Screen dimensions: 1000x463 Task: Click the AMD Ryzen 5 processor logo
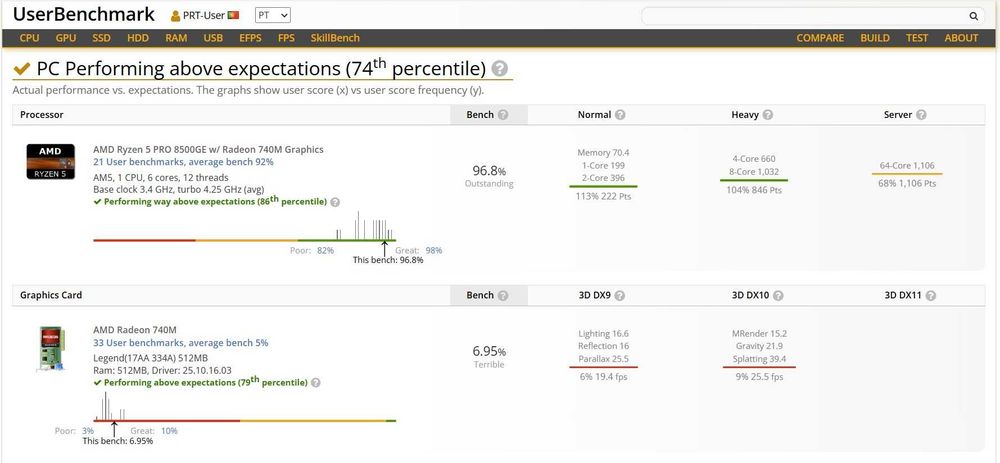coord(50,159)
